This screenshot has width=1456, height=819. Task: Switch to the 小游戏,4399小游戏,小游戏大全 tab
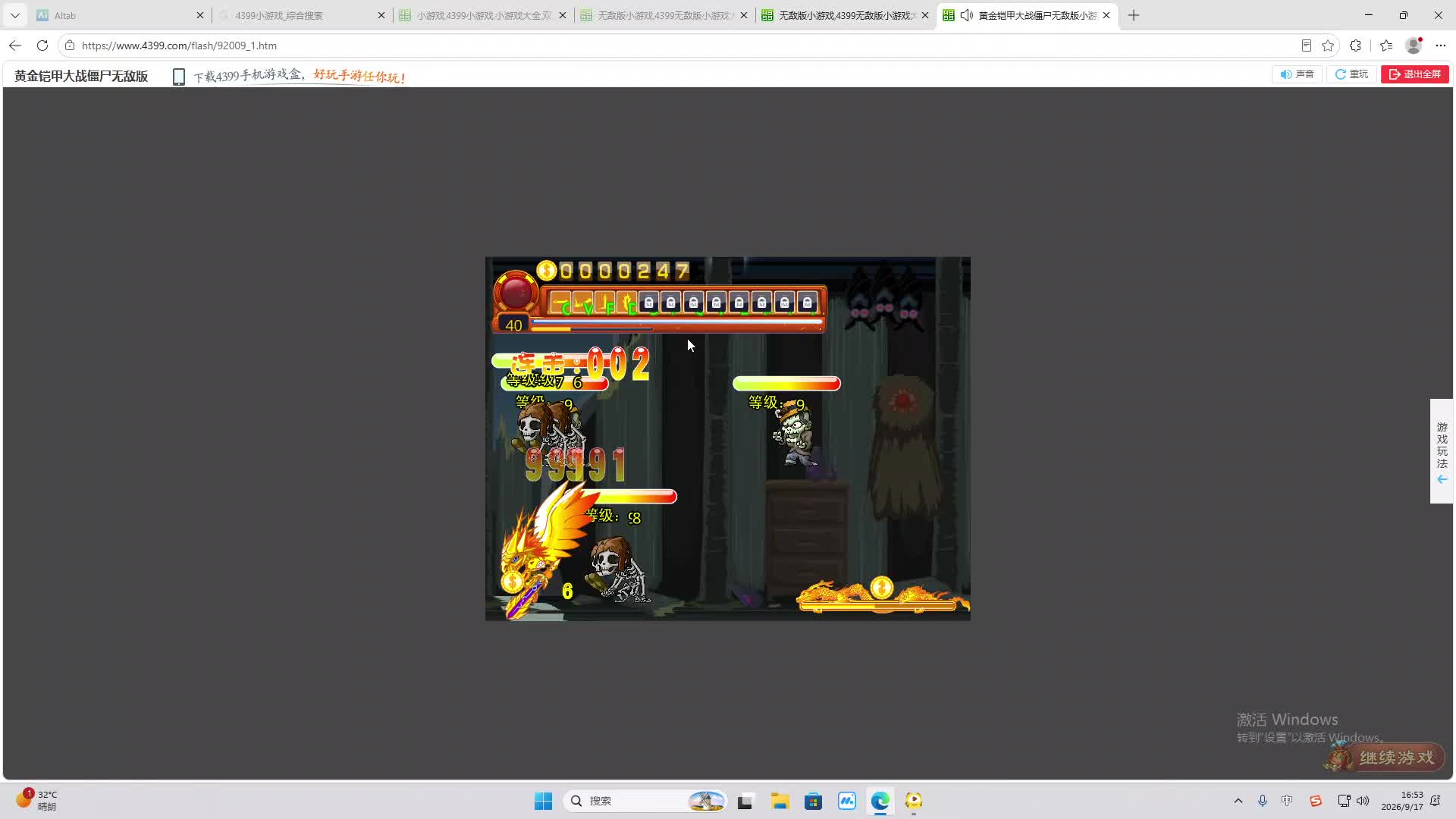(x=483, y=15)
